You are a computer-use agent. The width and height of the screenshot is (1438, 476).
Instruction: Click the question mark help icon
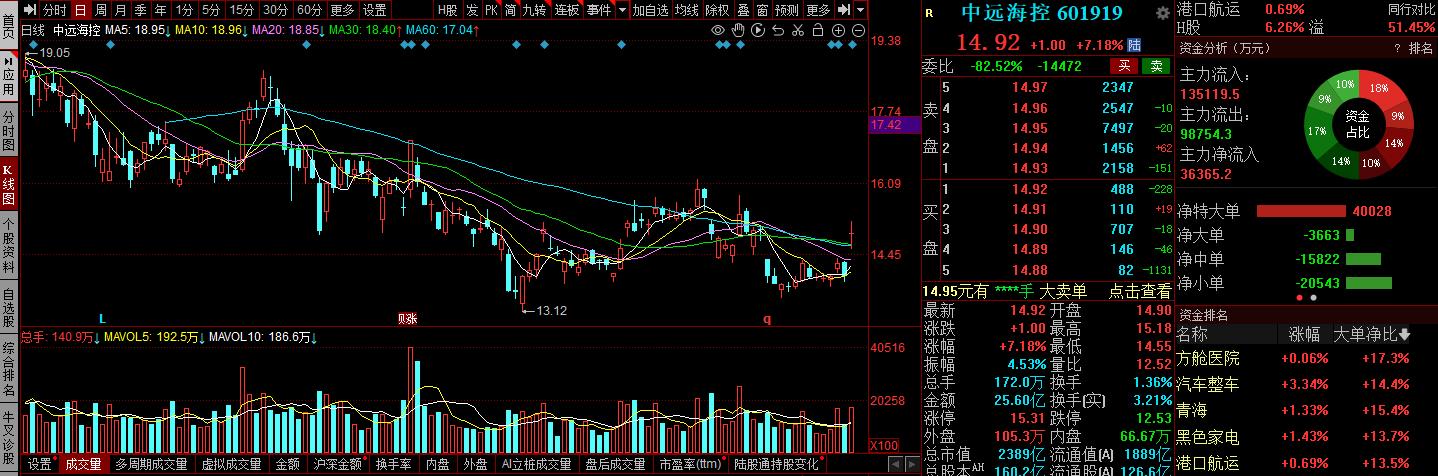1396,48
